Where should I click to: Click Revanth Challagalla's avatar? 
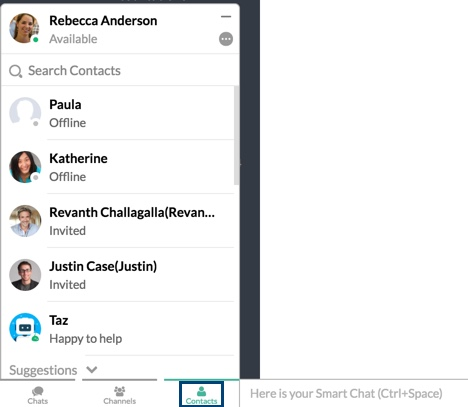click(25, 221)
